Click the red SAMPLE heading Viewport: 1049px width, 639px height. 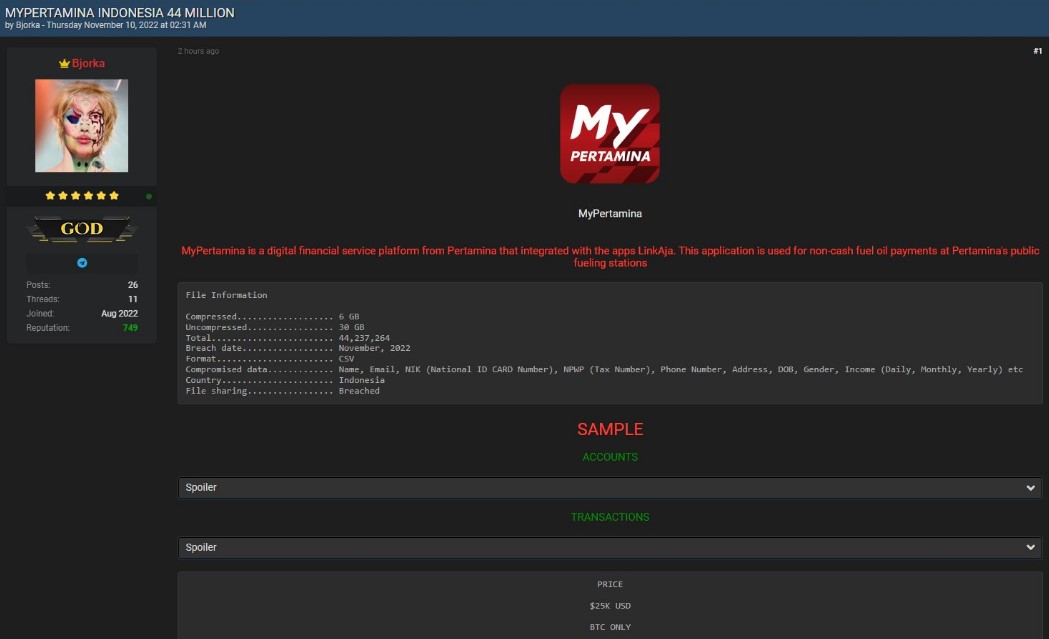tap(610, 430)
